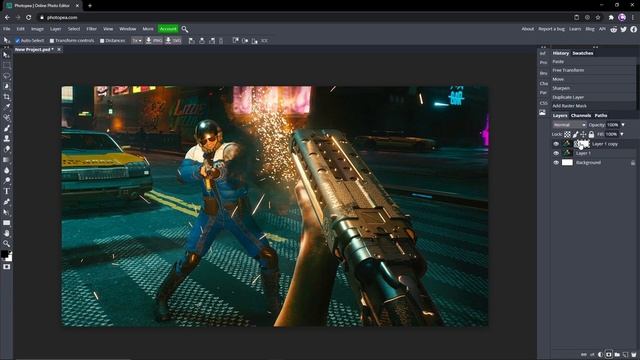Select the Spot Healing Brush tool
Image resolution: width=640 pixels, height=360 pixels.
pos(6,118)
